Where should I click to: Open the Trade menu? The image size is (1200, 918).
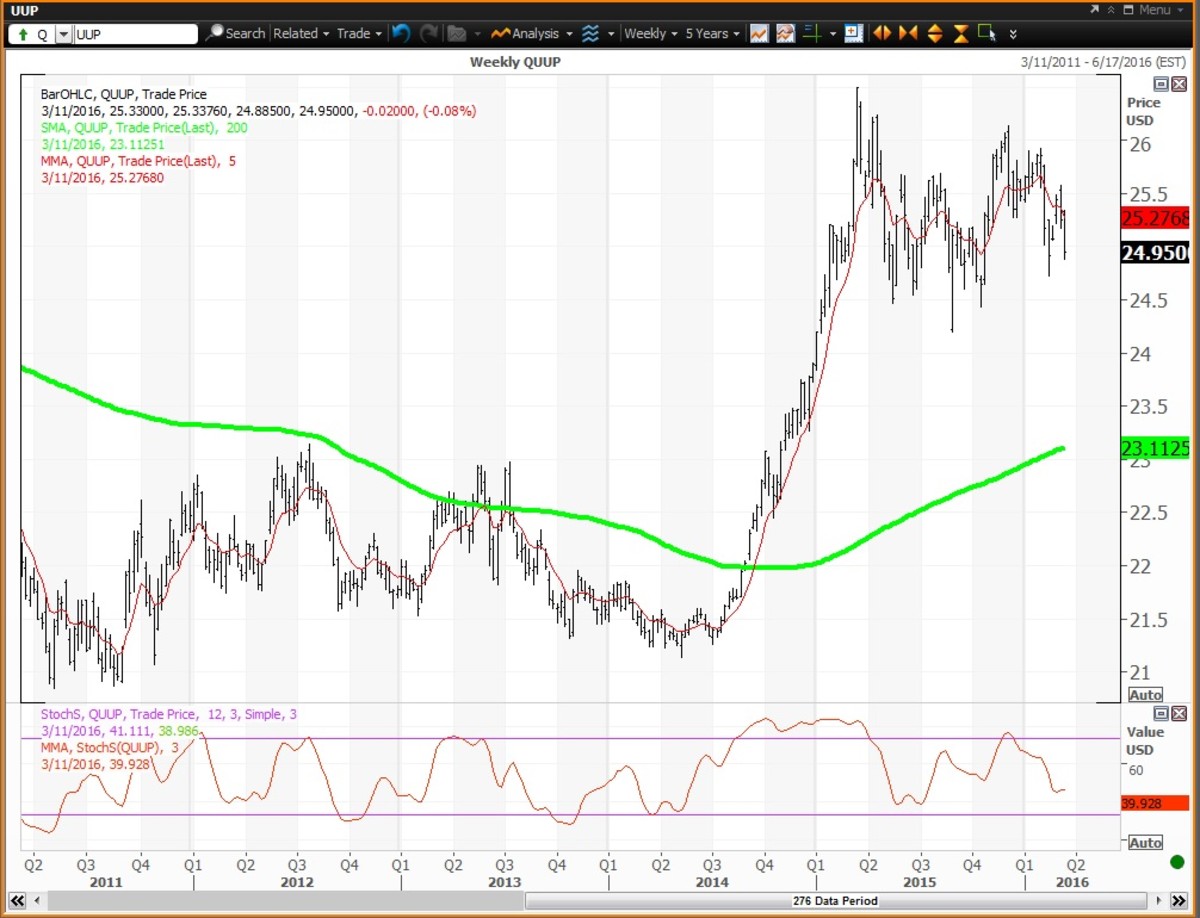[358, 33]
